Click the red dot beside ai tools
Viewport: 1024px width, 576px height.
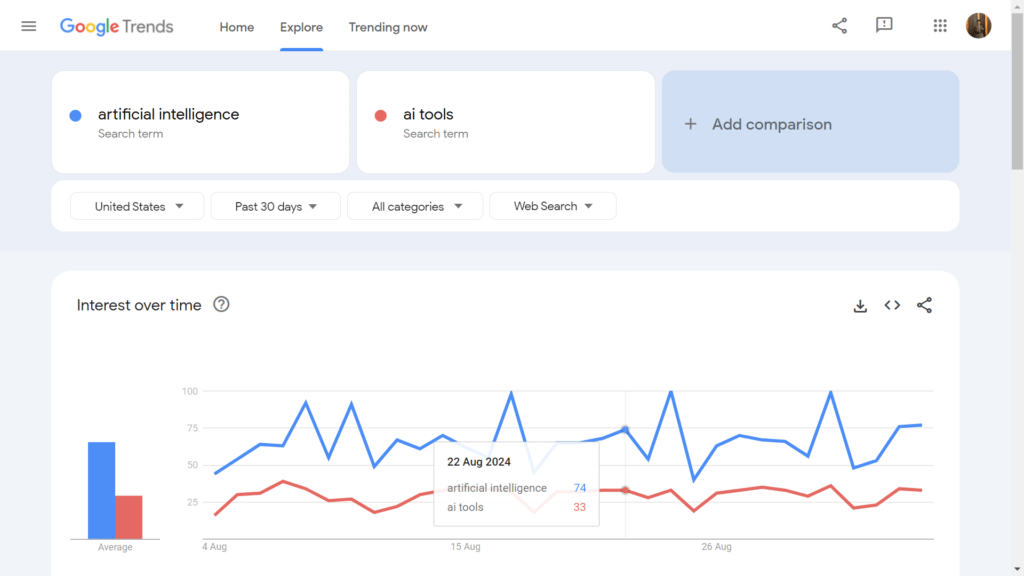(381, 116)
